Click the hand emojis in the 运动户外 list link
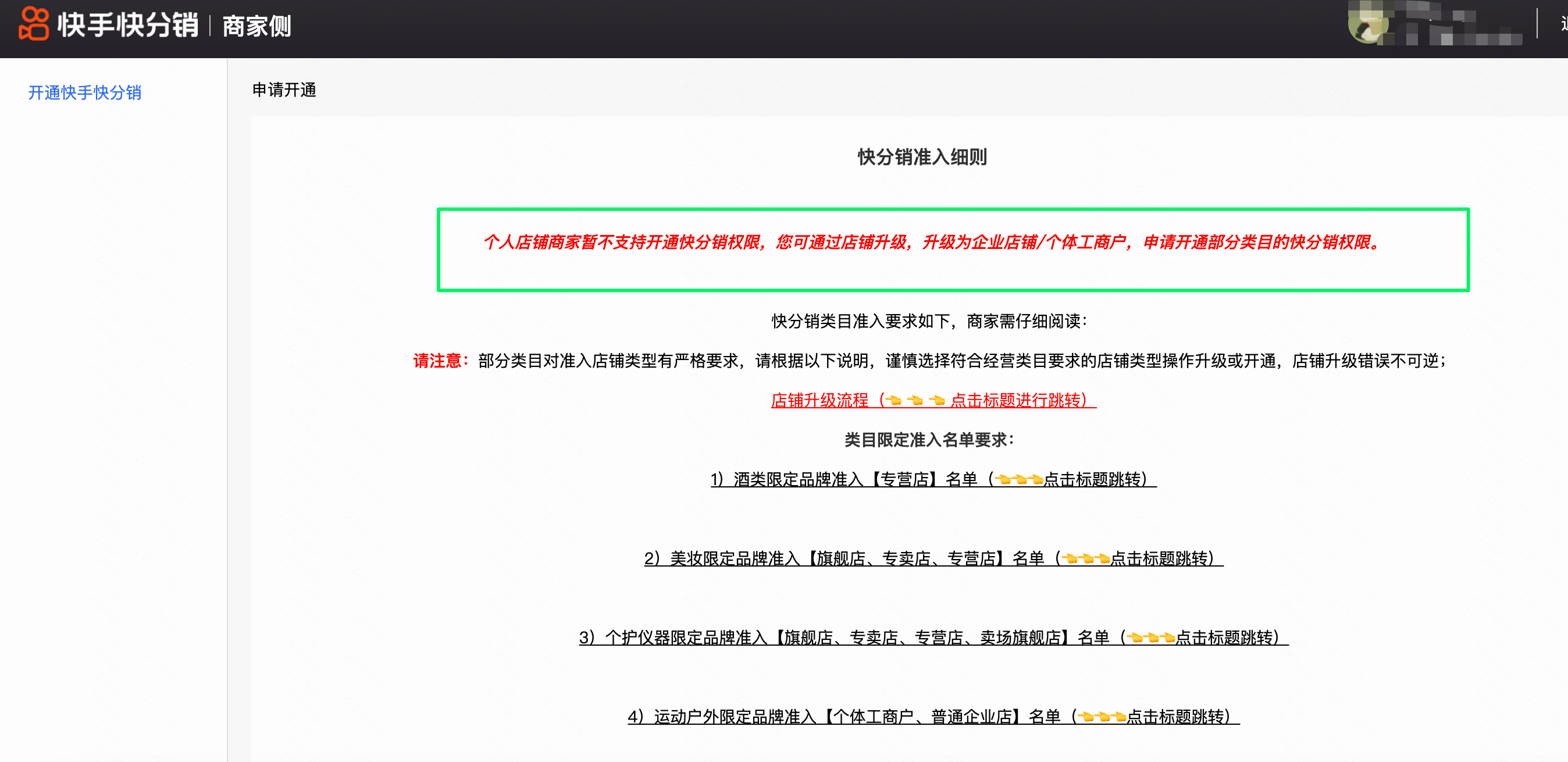Viewport: 1568px width, 762px height. 1103,717
